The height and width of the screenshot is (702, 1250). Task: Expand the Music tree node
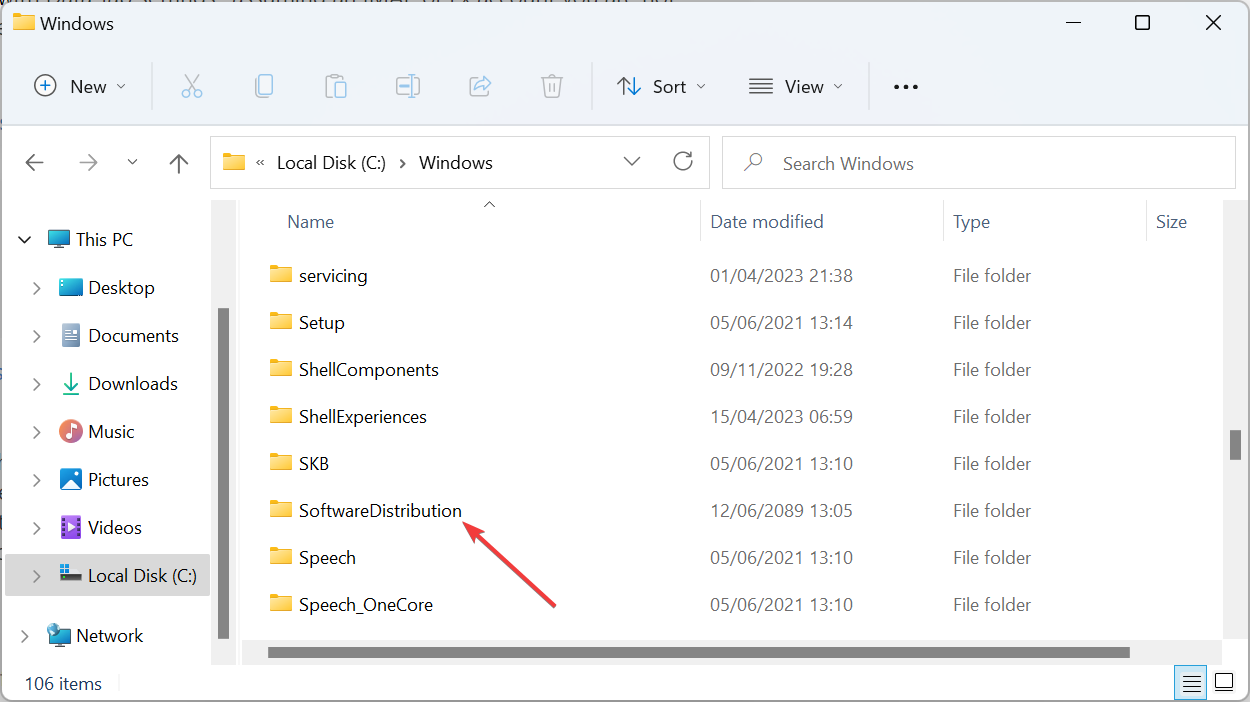coord(37,432)
